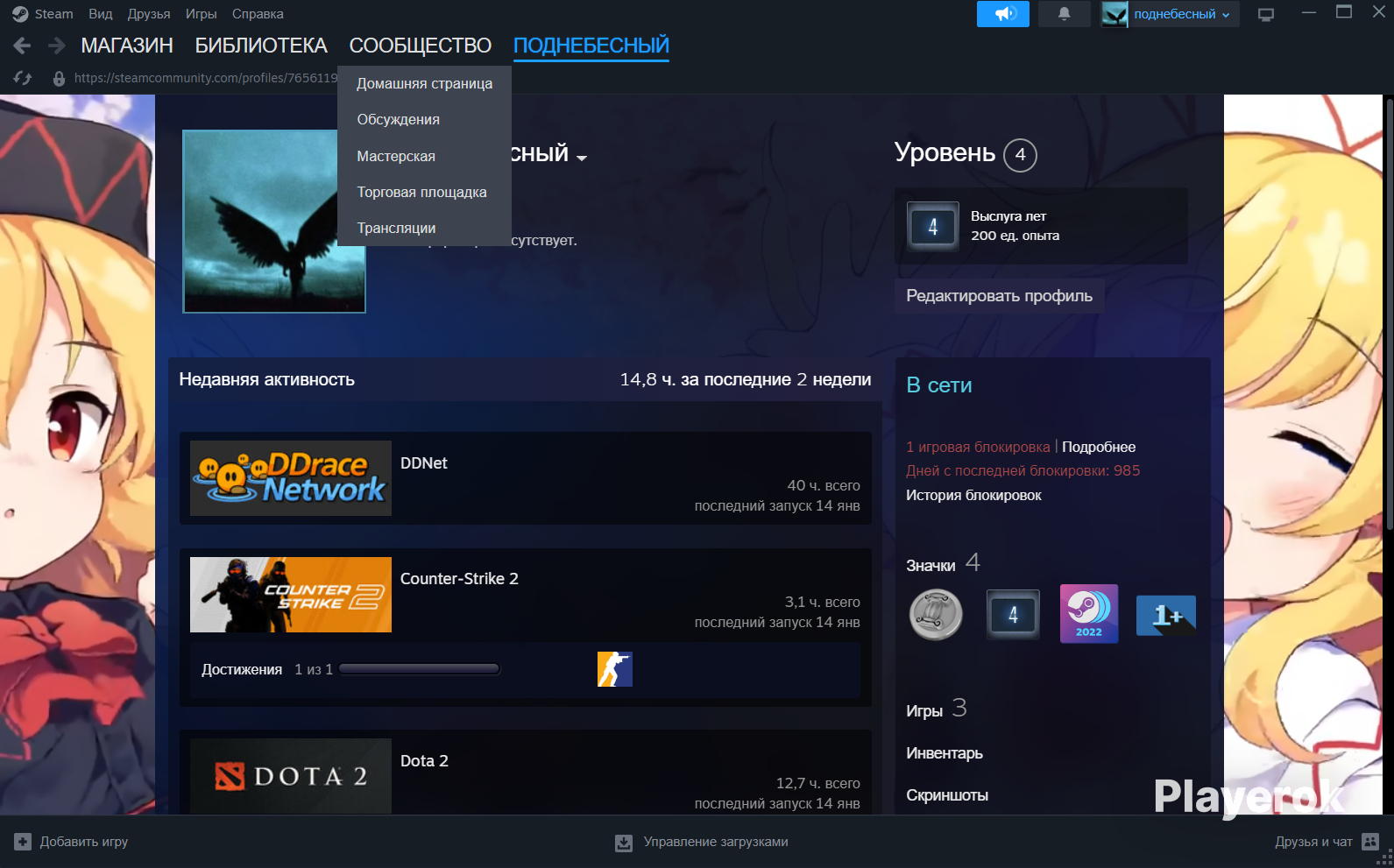Click the '14,8 ч. за последние 2 недели' text
The width and height of the screenshot is (1394, 868).
(746, 380)
